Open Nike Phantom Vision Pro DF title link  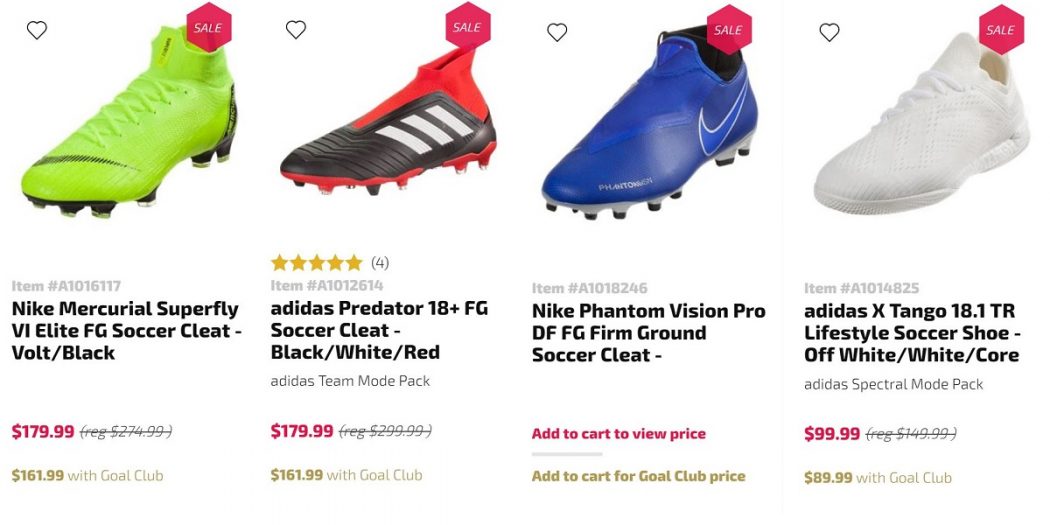(x=648, y=333)
